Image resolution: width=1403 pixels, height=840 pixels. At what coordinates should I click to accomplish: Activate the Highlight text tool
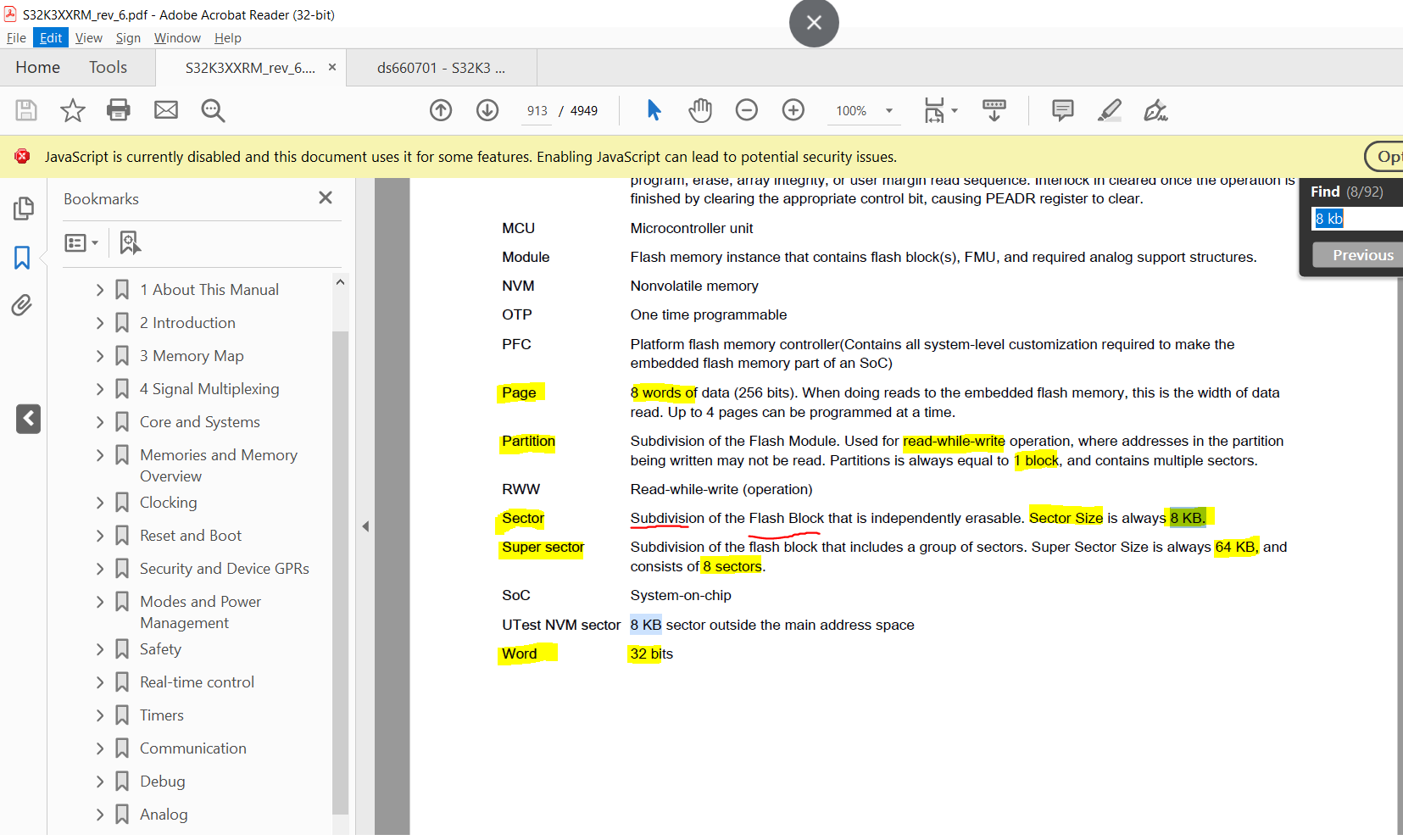(1110, 110)
